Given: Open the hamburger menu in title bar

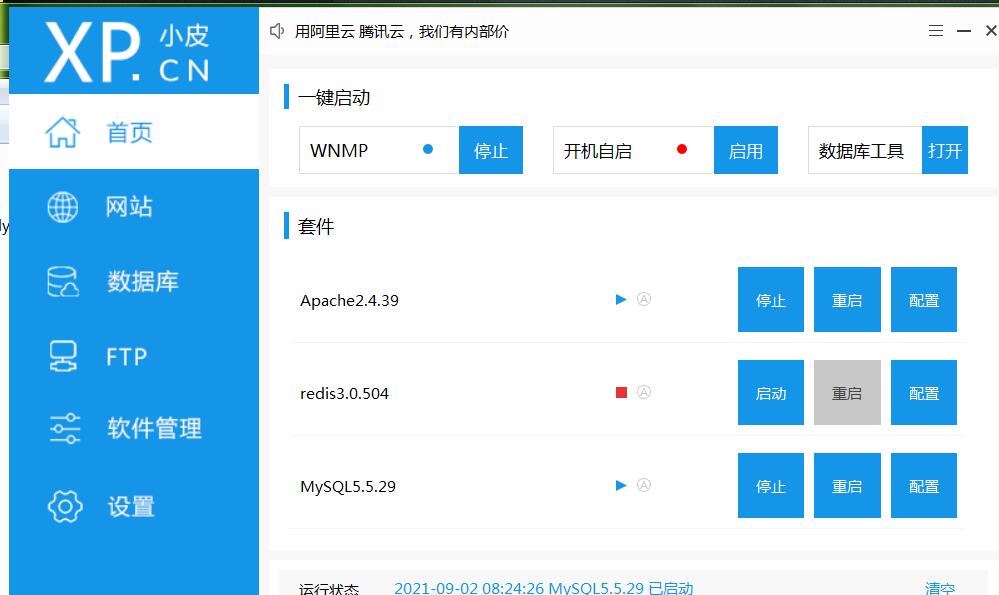Looking at the screenshot, I should coord(936,31).
